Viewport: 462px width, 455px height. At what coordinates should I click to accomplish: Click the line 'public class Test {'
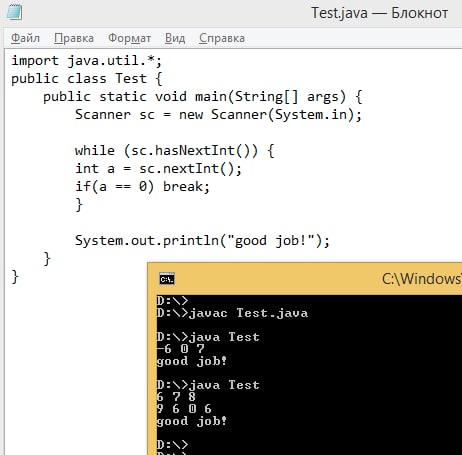[87, 79]
